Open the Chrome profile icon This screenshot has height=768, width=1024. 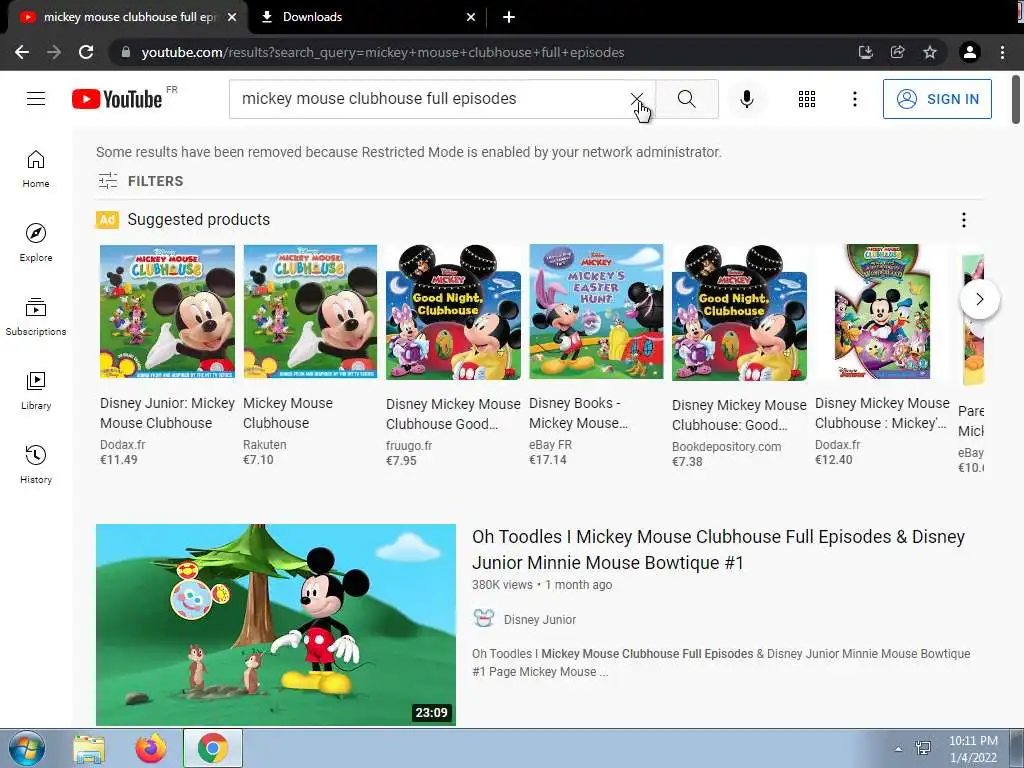[x=970, y=52]
